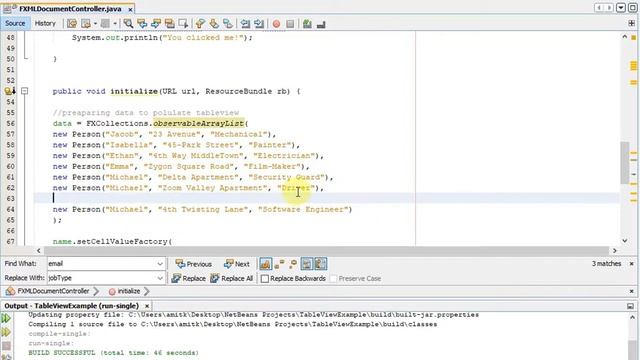Open the documents list dropdown at top right
Image resolution: width=640 pixels, height=360 pixels.
[621, 8]
